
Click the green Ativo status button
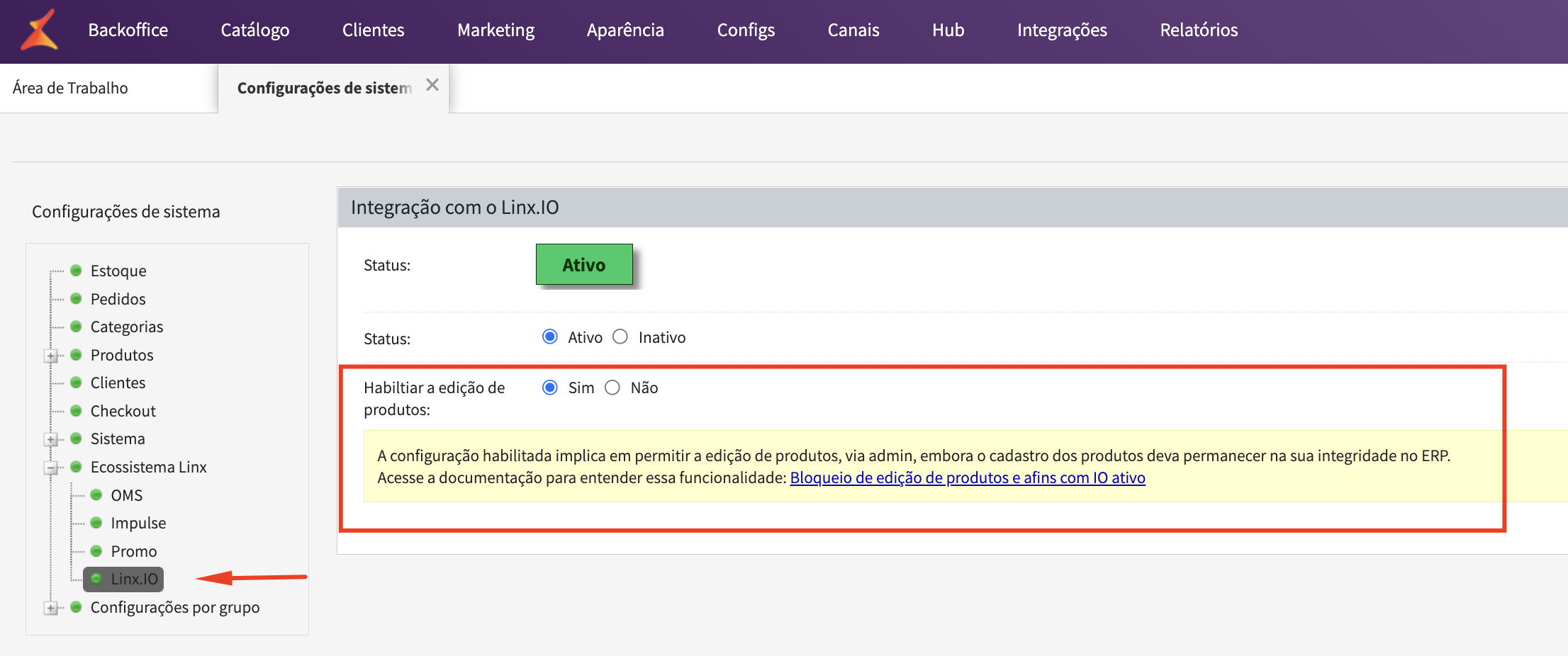(584, 264)
